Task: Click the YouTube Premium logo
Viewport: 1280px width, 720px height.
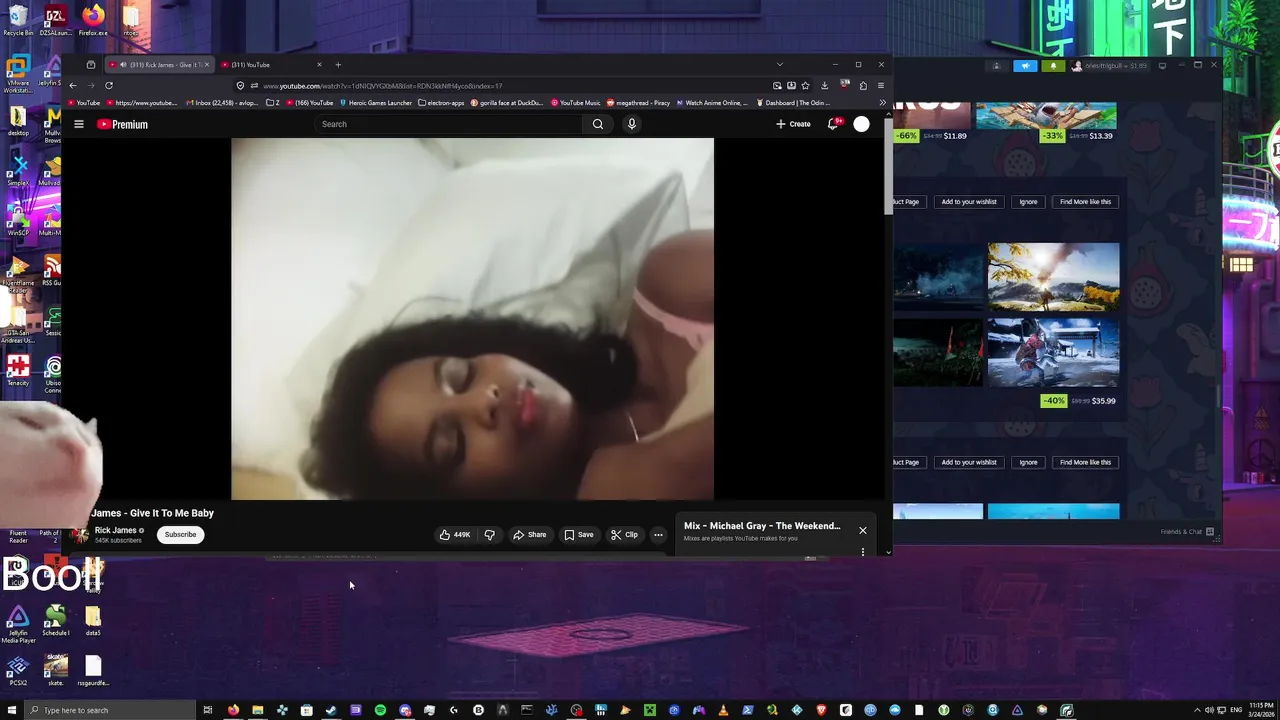Action: pos(122,124)
